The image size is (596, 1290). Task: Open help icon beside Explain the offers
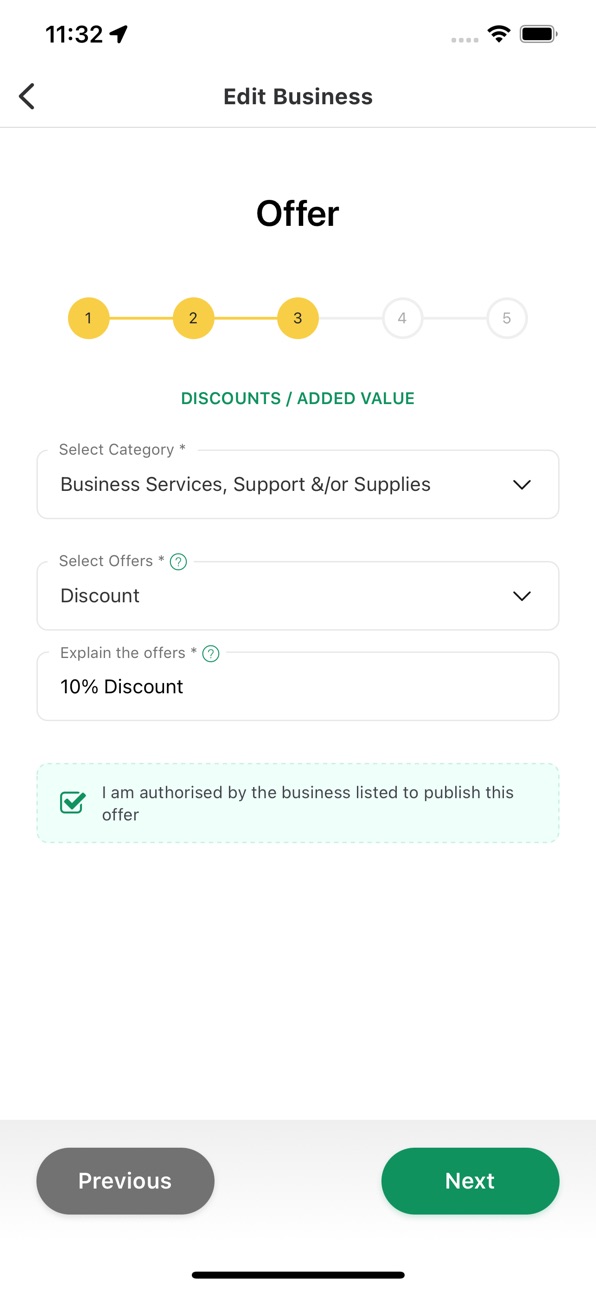coord(211,654)
